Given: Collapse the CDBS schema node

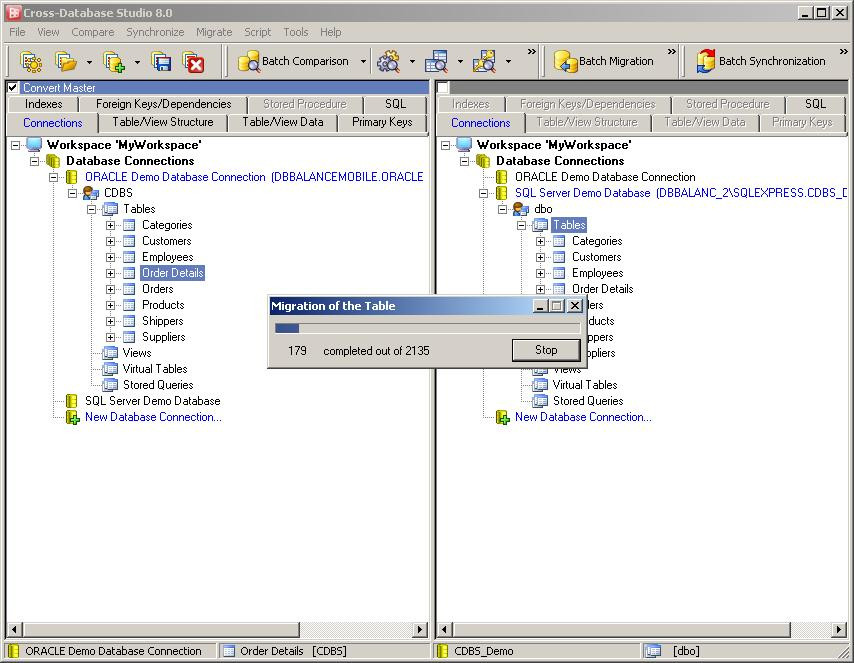Looking at the screenshot, I should click(72, 193).
